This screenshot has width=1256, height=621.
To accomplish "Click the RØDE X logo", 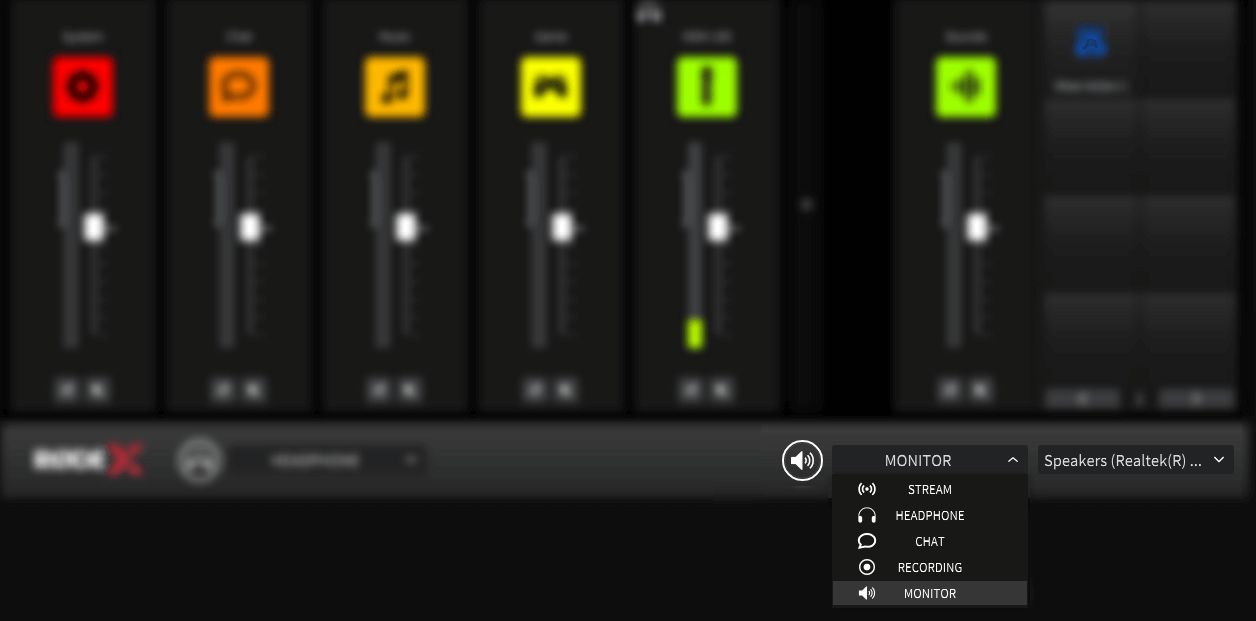I will click(88, 458).
